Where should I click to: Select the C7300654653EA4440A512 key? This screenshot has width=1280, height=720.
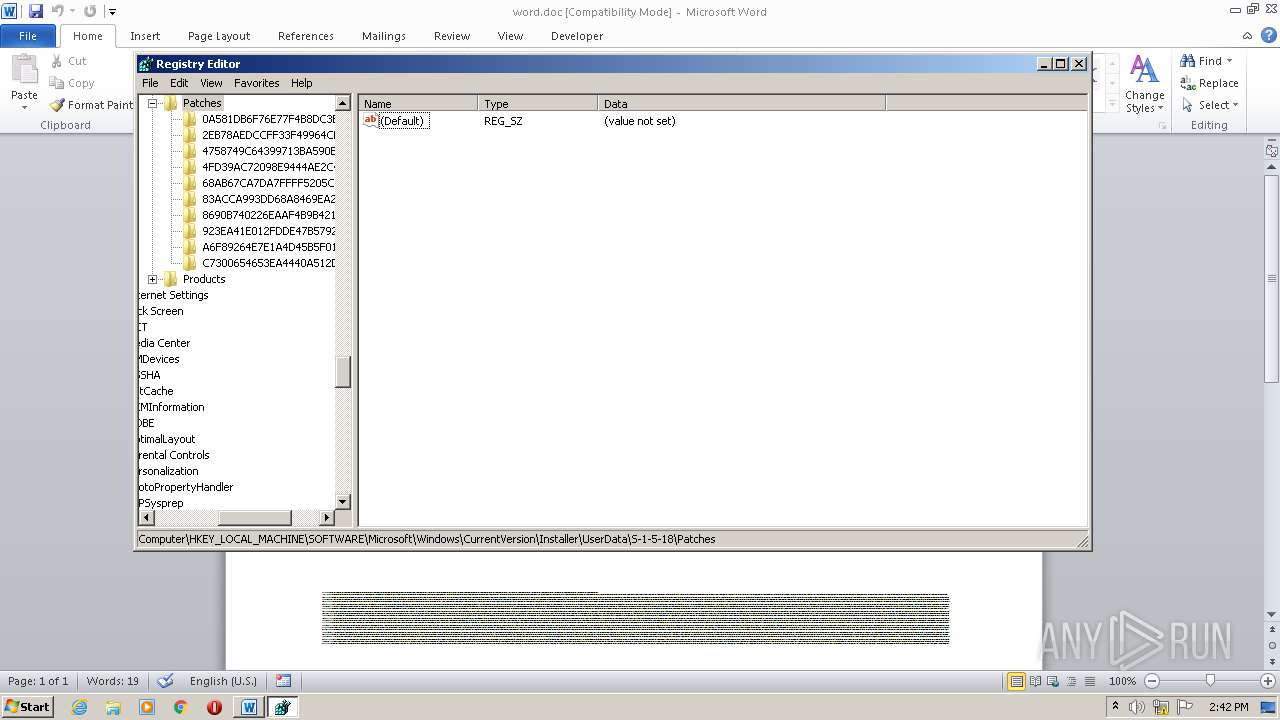pos(268,263)
